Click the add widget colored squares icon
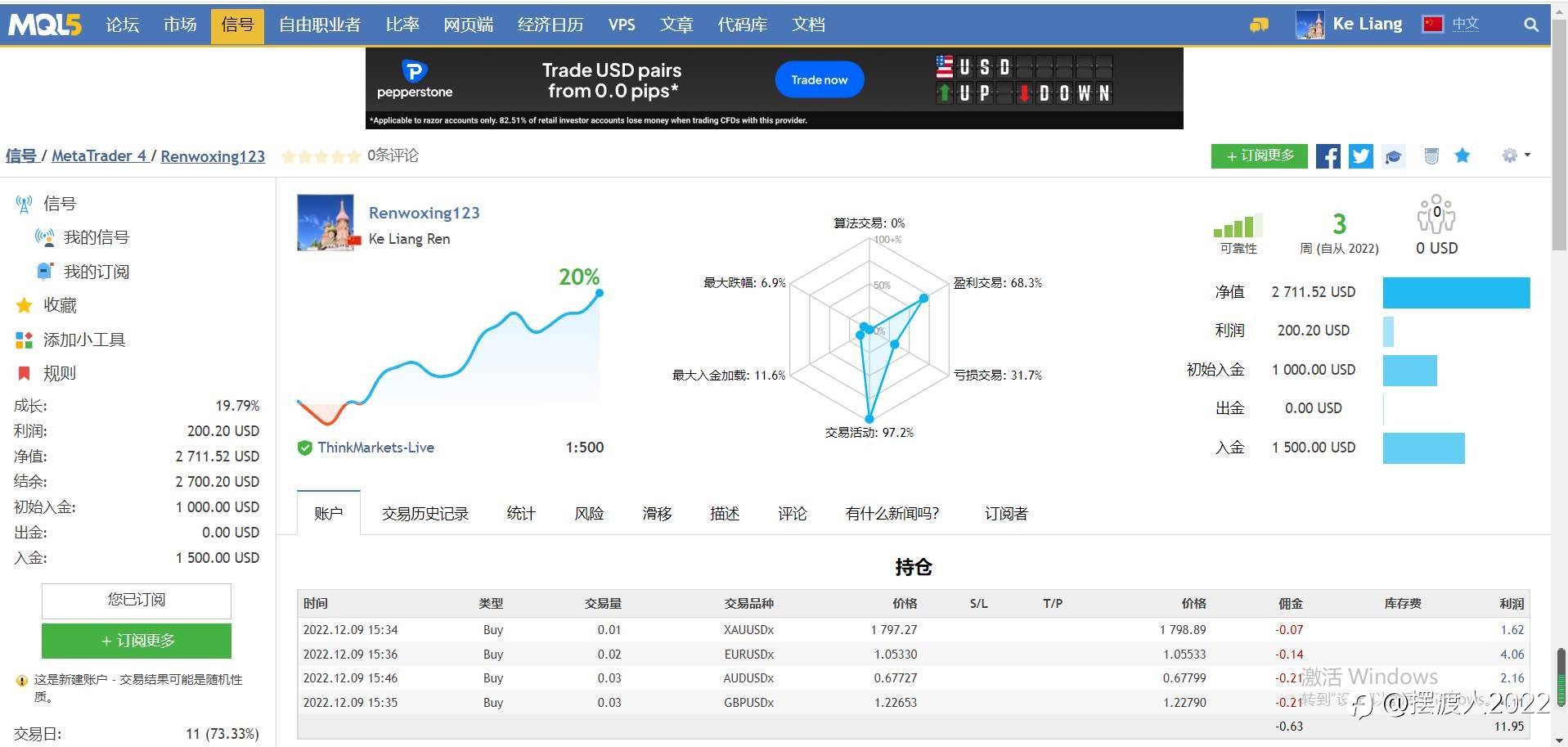The height and width of the screenshot is (747, 1568). [x=25, y=340]
